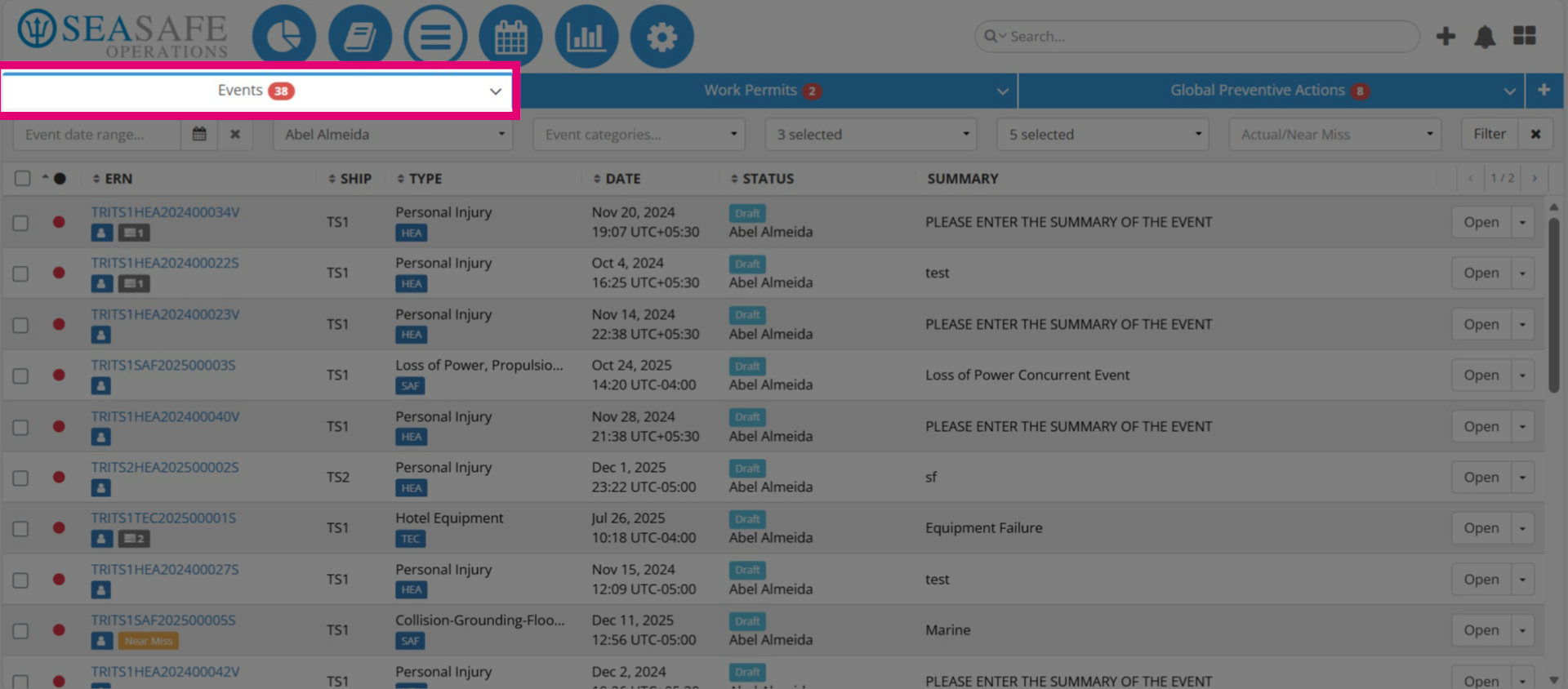
Task: Check the box for TRITS1HEA202400034V
Action: point(20,223)
